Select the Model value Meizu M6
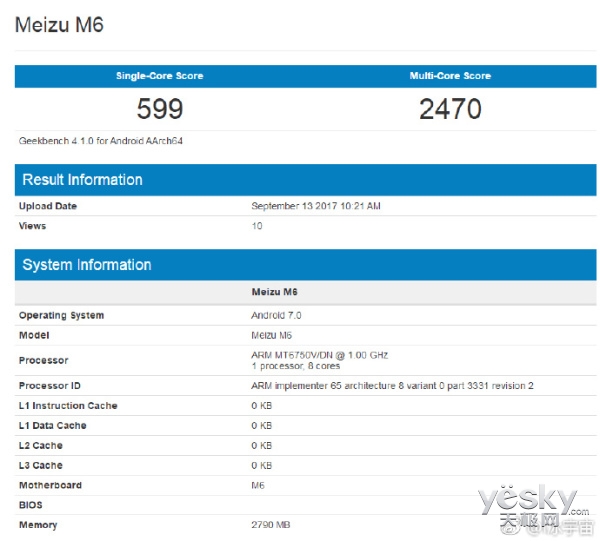 (x=271, y=335)
